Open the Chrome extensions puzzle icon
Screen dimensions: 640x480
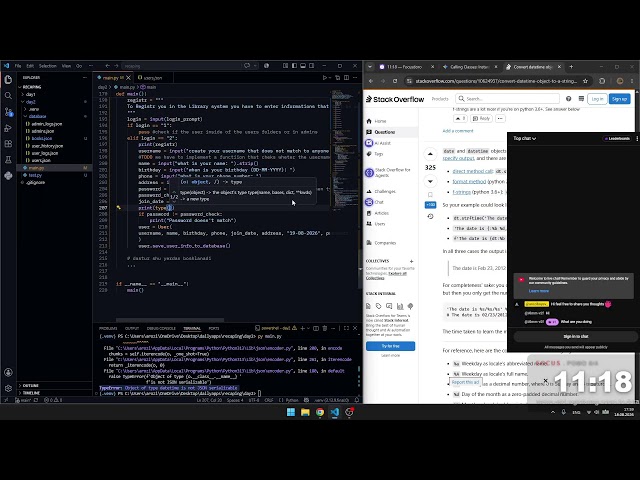point(602,81)
